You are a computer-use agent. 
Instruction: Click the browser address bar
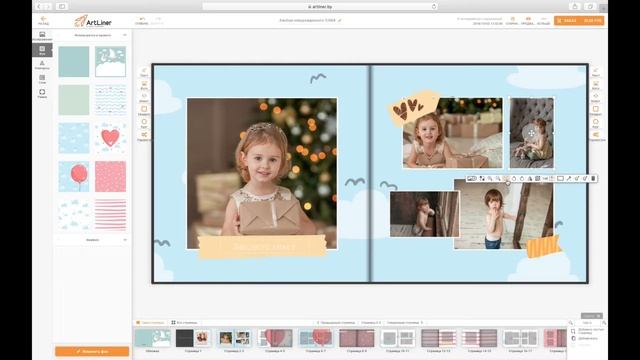tap(320, 7)
